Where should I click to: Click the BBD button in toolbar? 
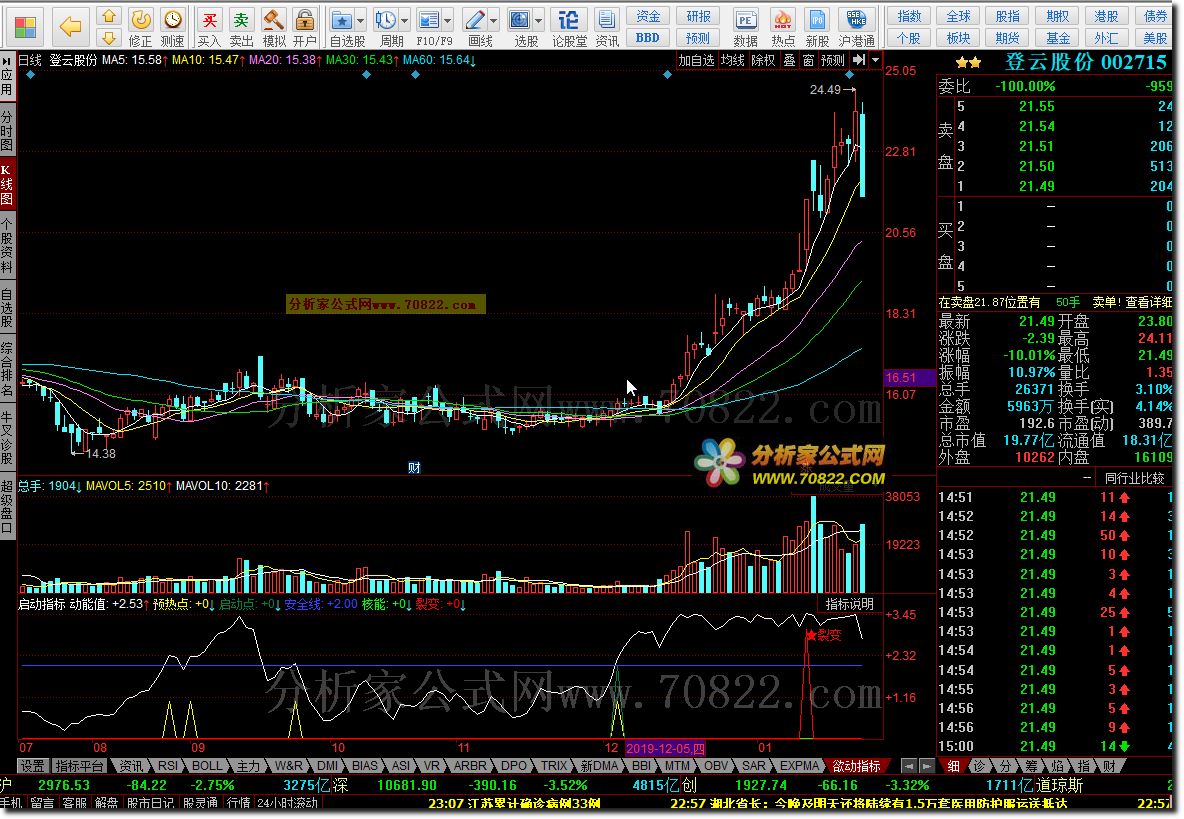click(x=648, y=38)
